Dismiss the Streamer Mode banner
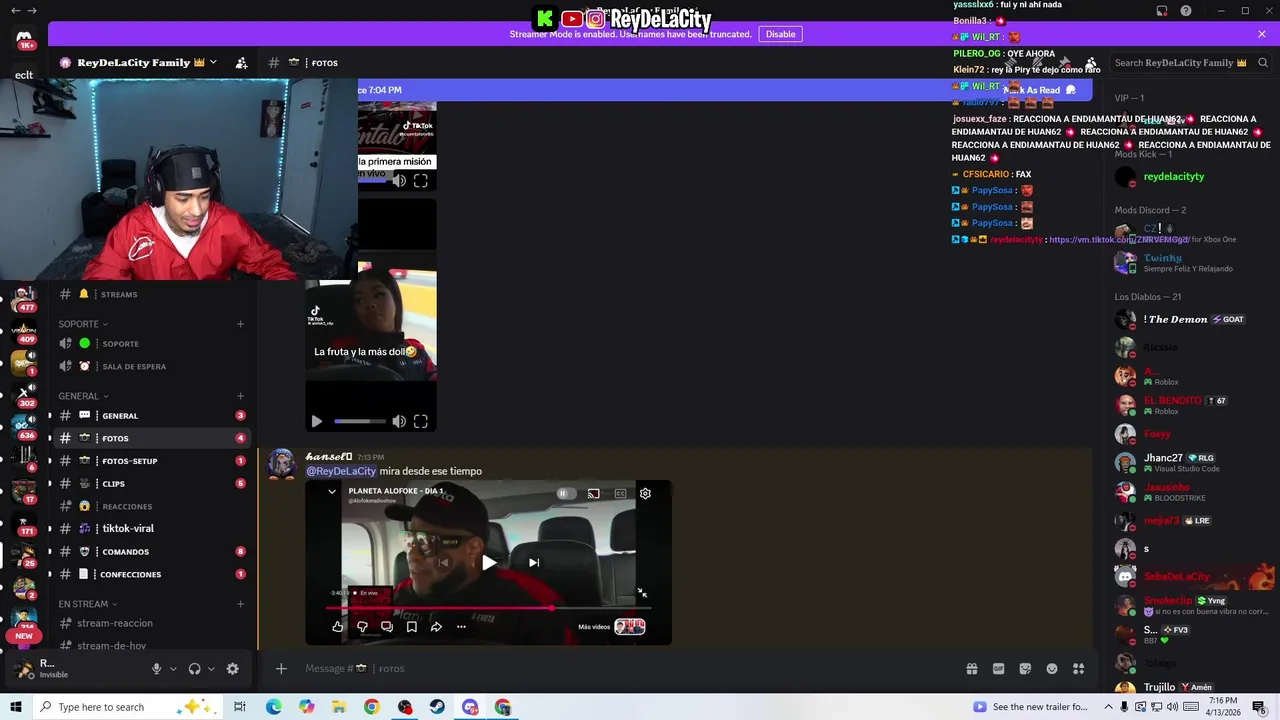 tap(1262, 34)
